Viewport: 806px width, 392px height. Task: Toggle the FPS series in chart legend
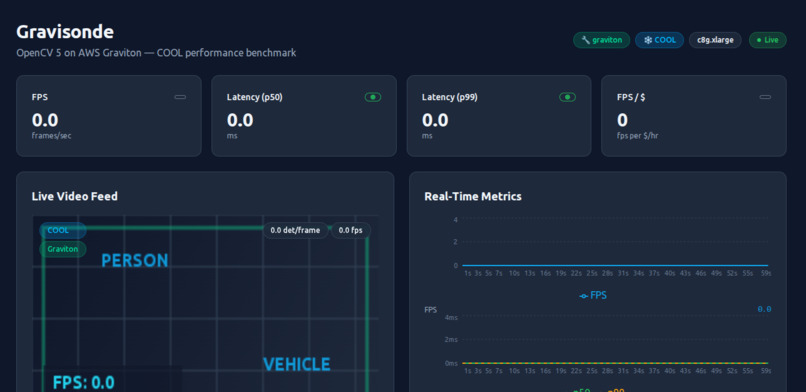coord(593,295)
